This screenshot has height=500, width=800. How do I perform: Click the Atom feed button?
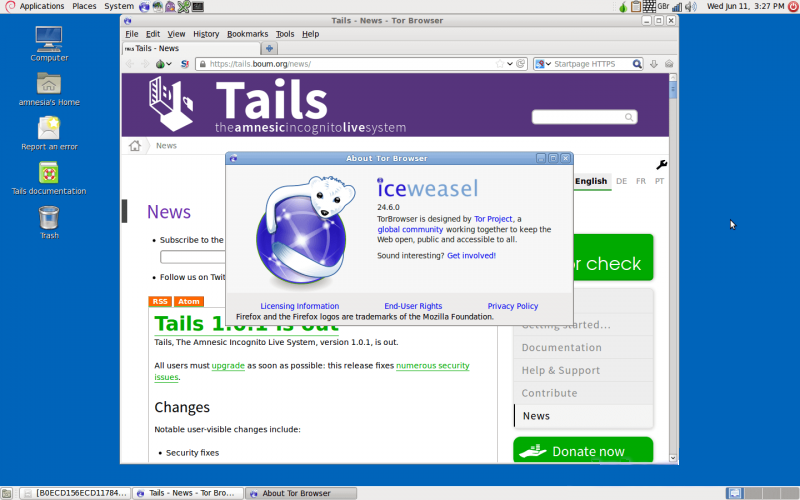tap(189, 302)
